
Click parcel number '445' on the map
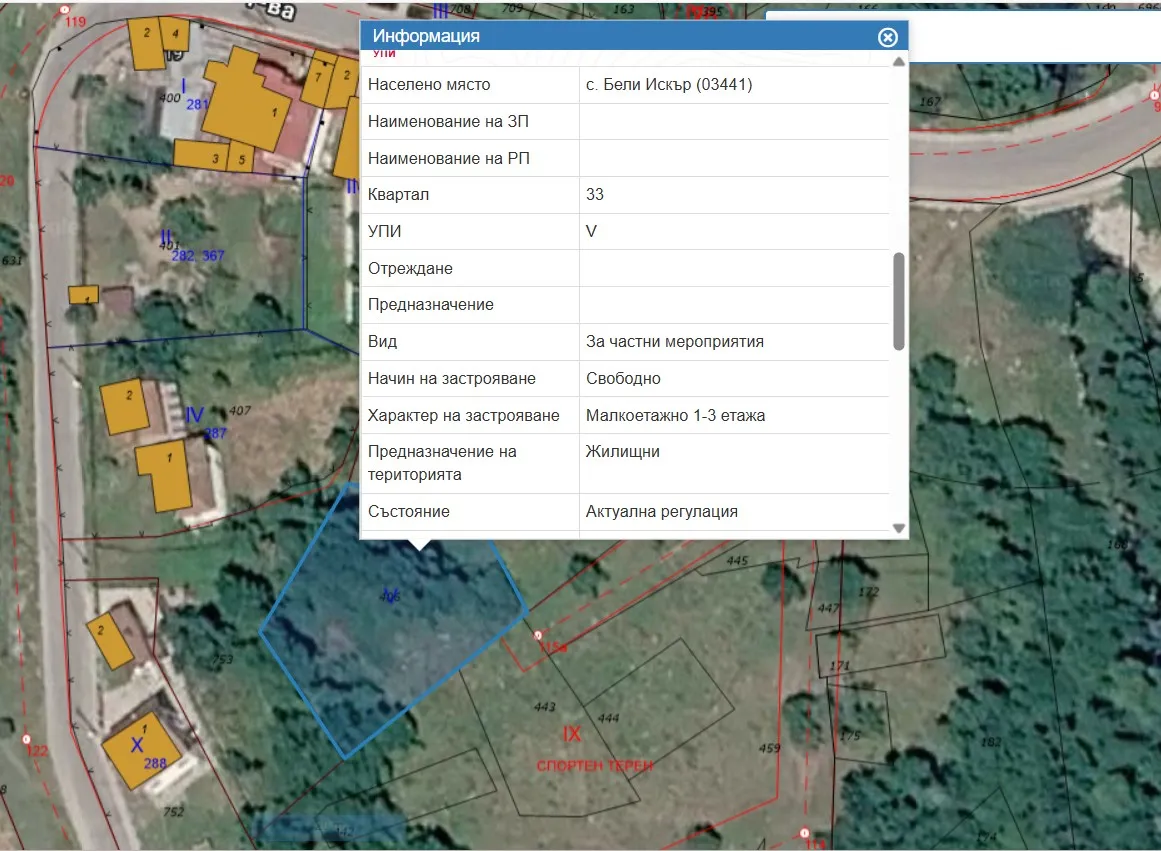click(737, 561)
